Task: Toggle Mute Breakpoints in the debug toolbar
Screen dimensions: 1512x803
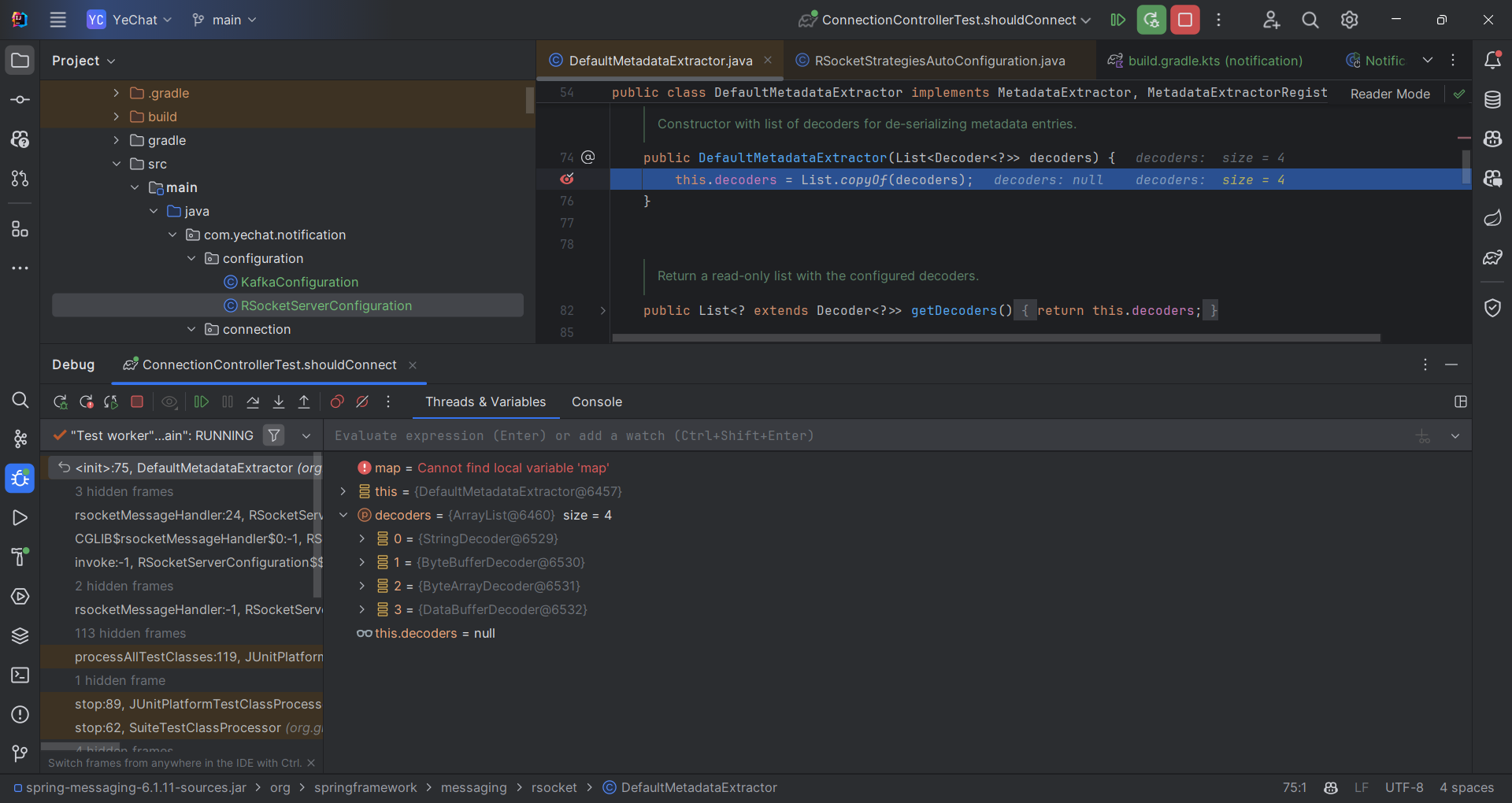Action: pos(362,402)
